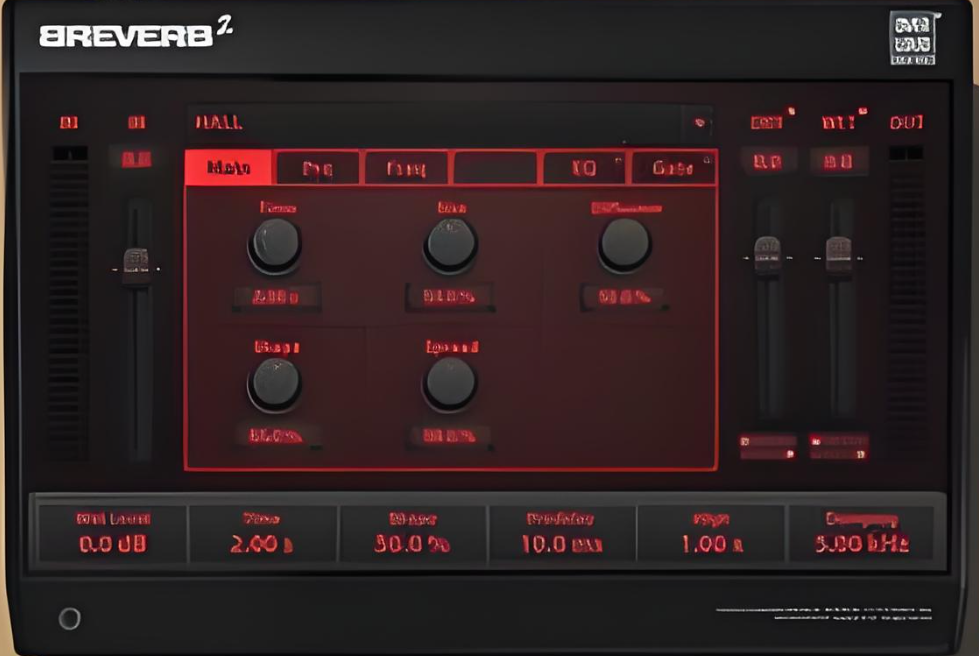This screenshot has height=656, width=979.
Task: Click the 50.0 % cell in the bottom bar
Action: [412, 534]
